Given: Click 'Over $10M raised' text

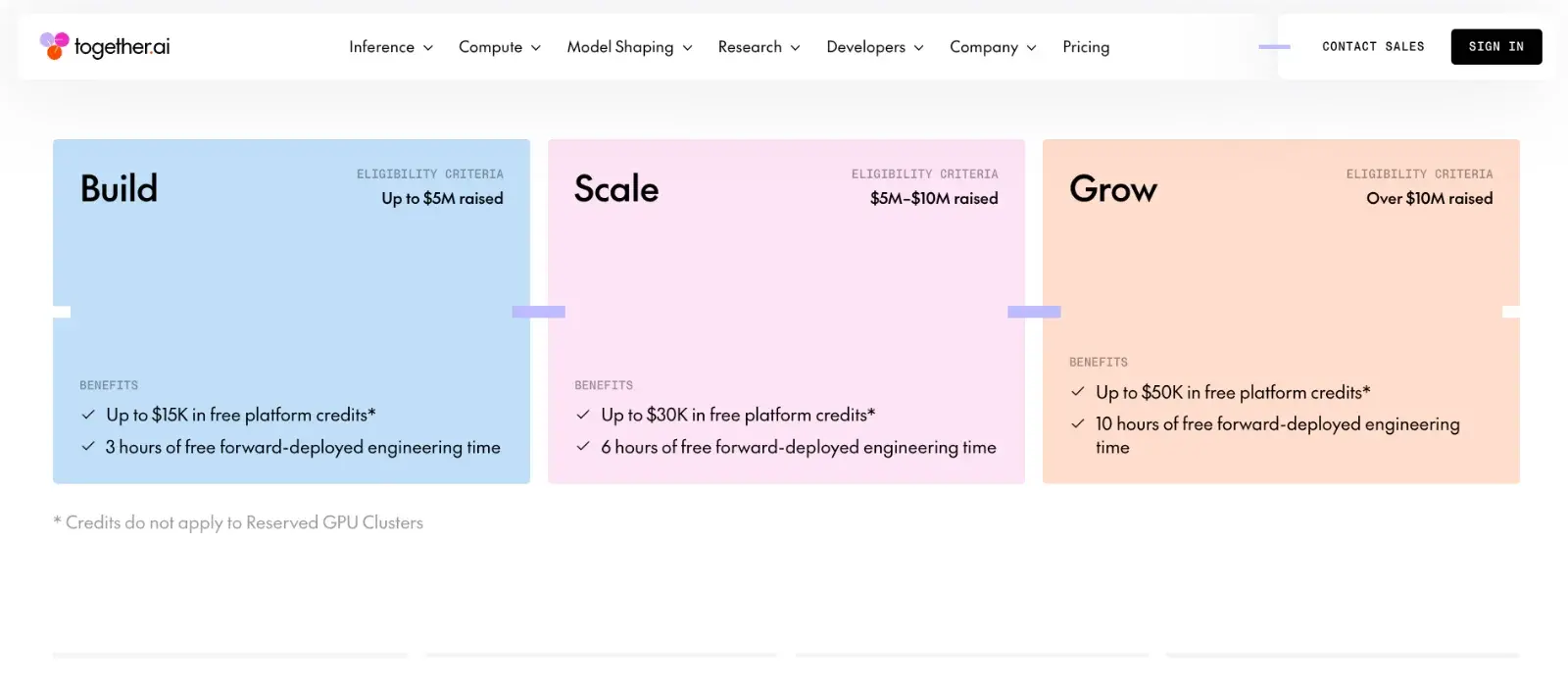Looking at the screenshot, I should [x=1430, y=198].
